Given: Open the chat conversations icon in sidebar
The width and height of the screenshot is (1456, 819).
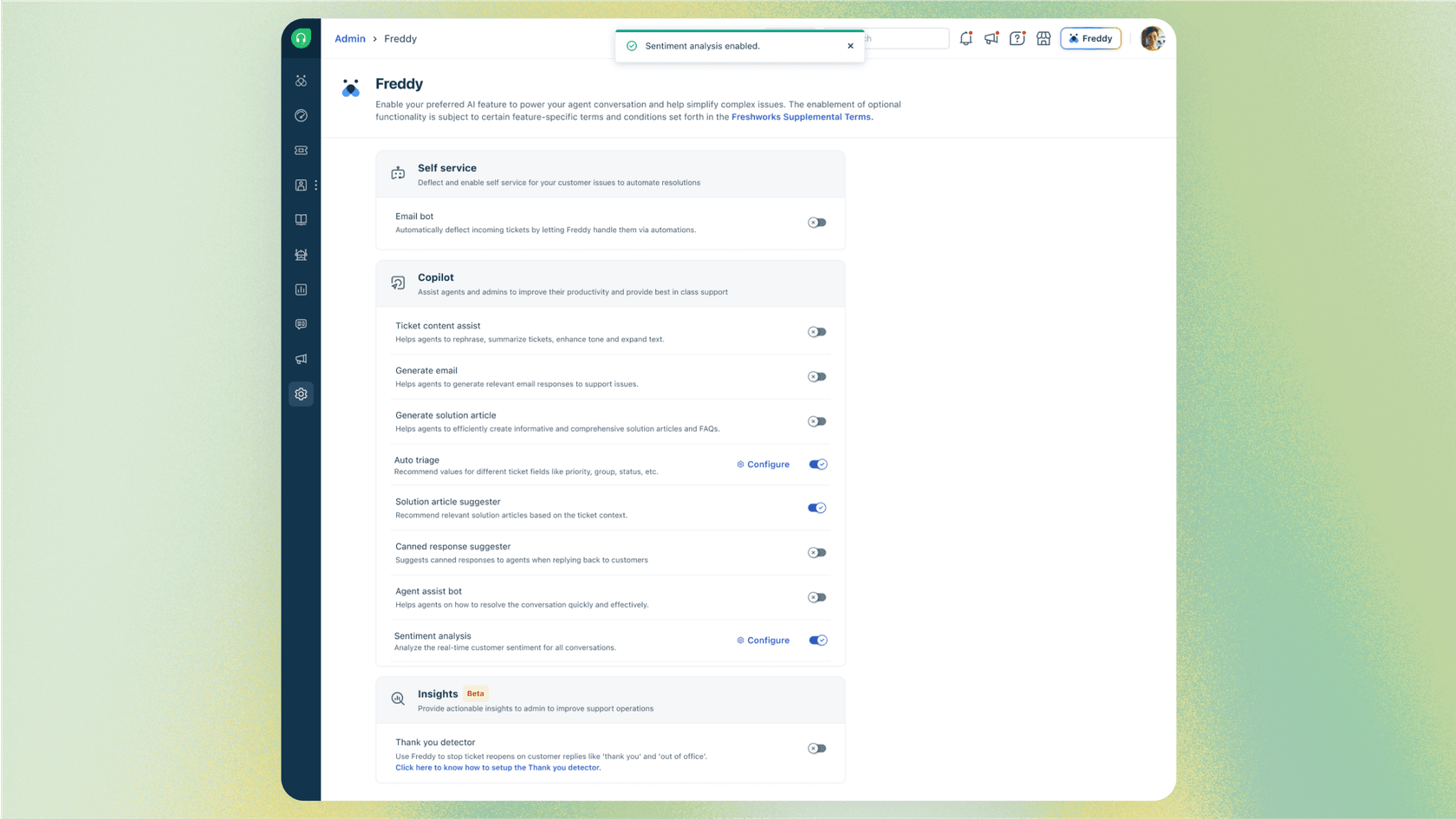Looking at the screenshot, I should 301,324.
